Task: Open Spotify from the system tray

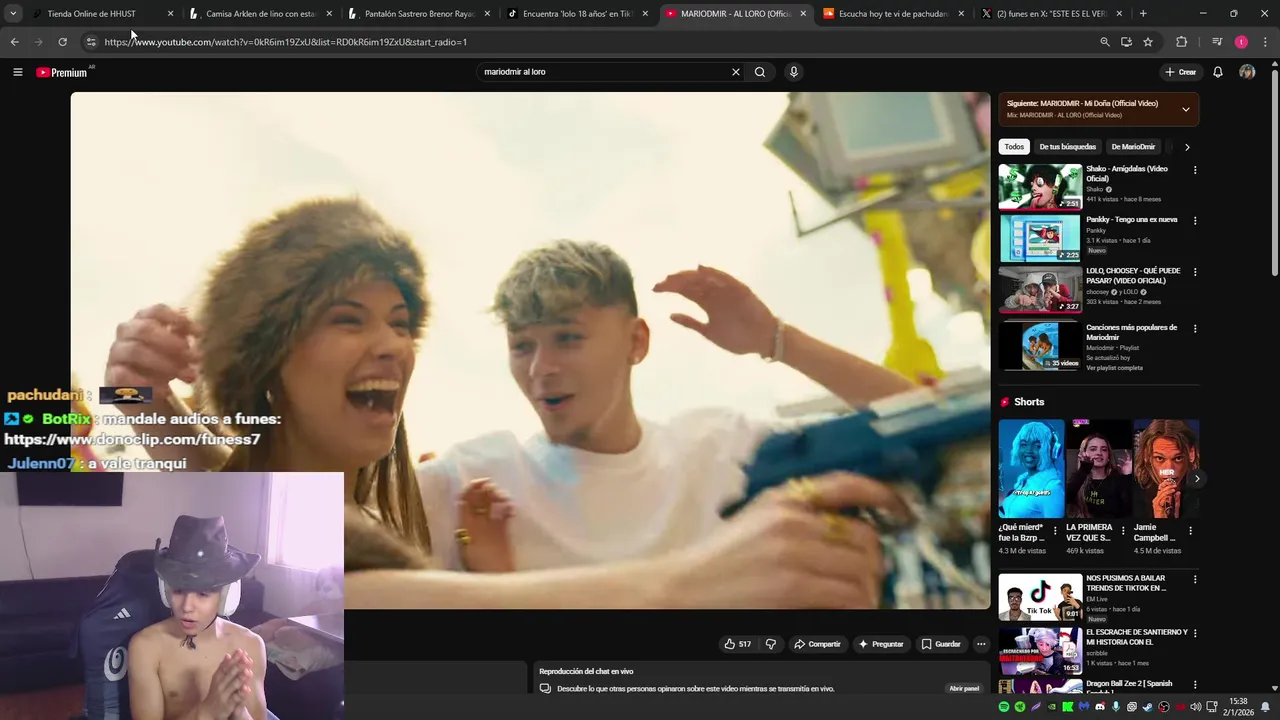Action: point(1004,707)
